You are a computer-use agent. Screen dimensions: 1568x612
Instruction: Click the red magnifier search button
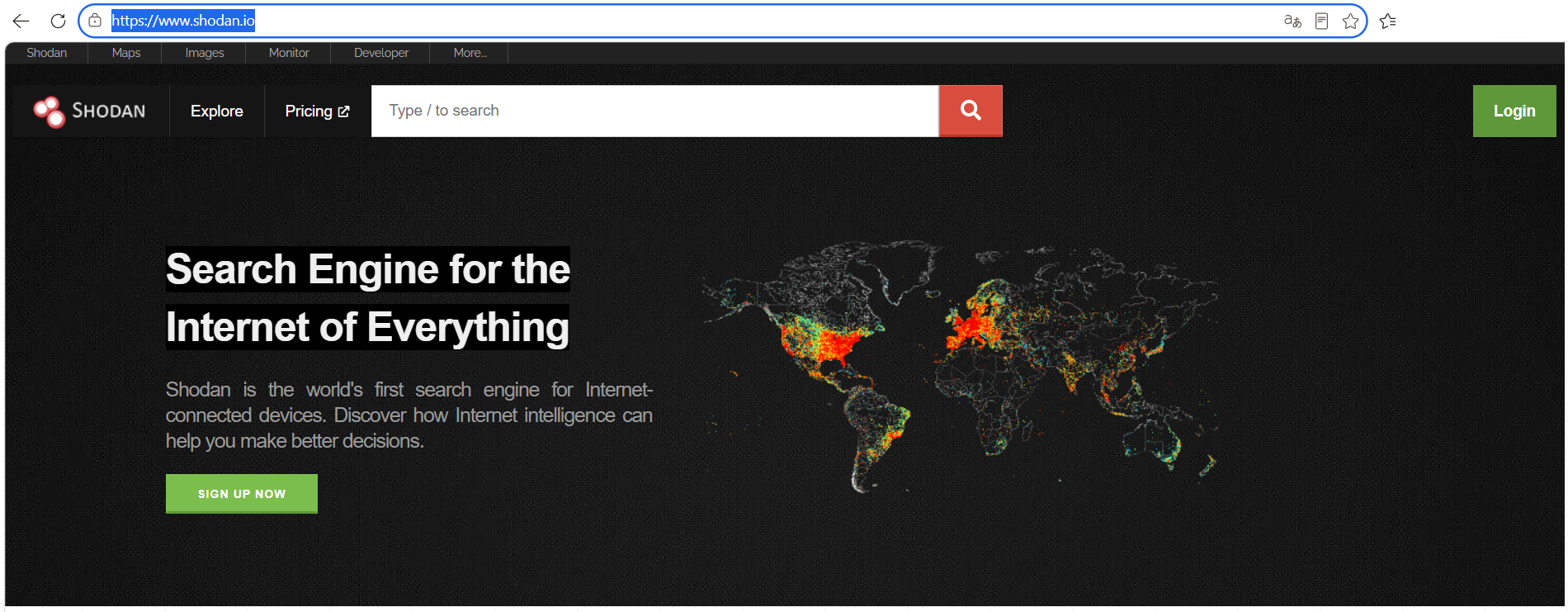971,111
